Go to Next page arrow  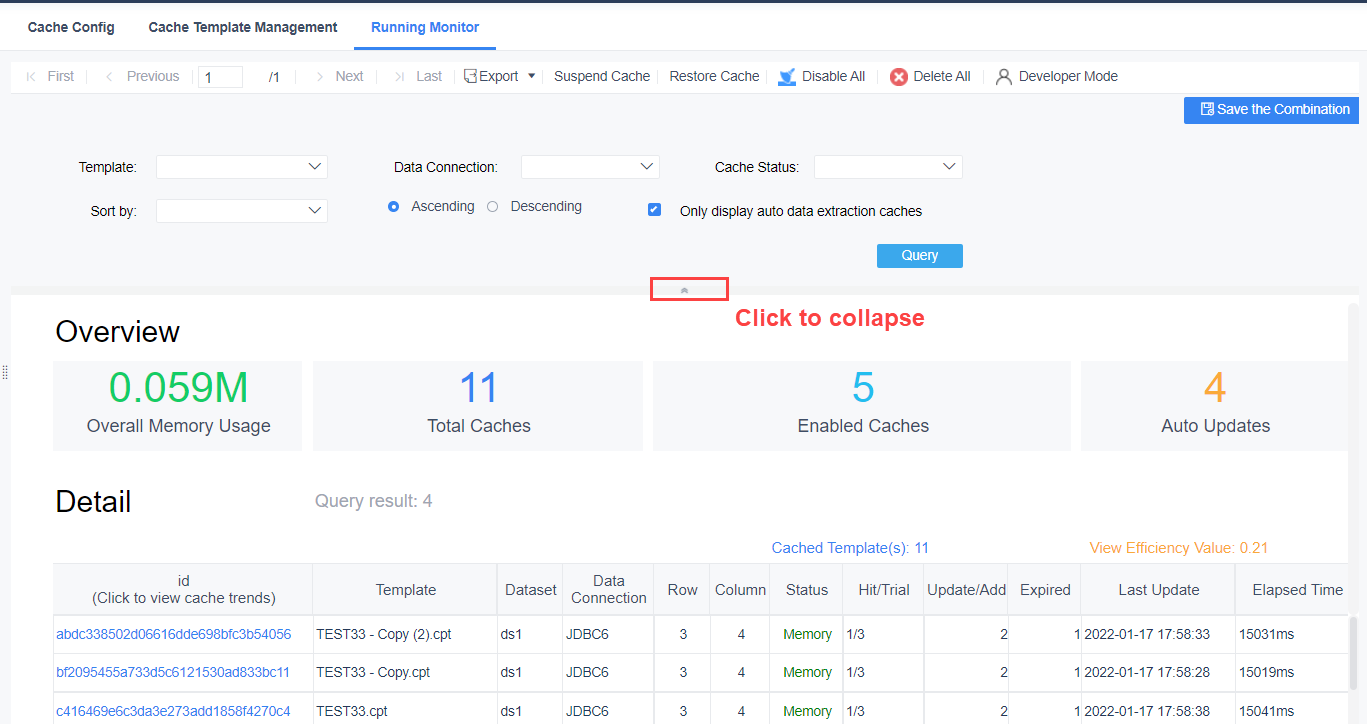[x=319, y=76]
